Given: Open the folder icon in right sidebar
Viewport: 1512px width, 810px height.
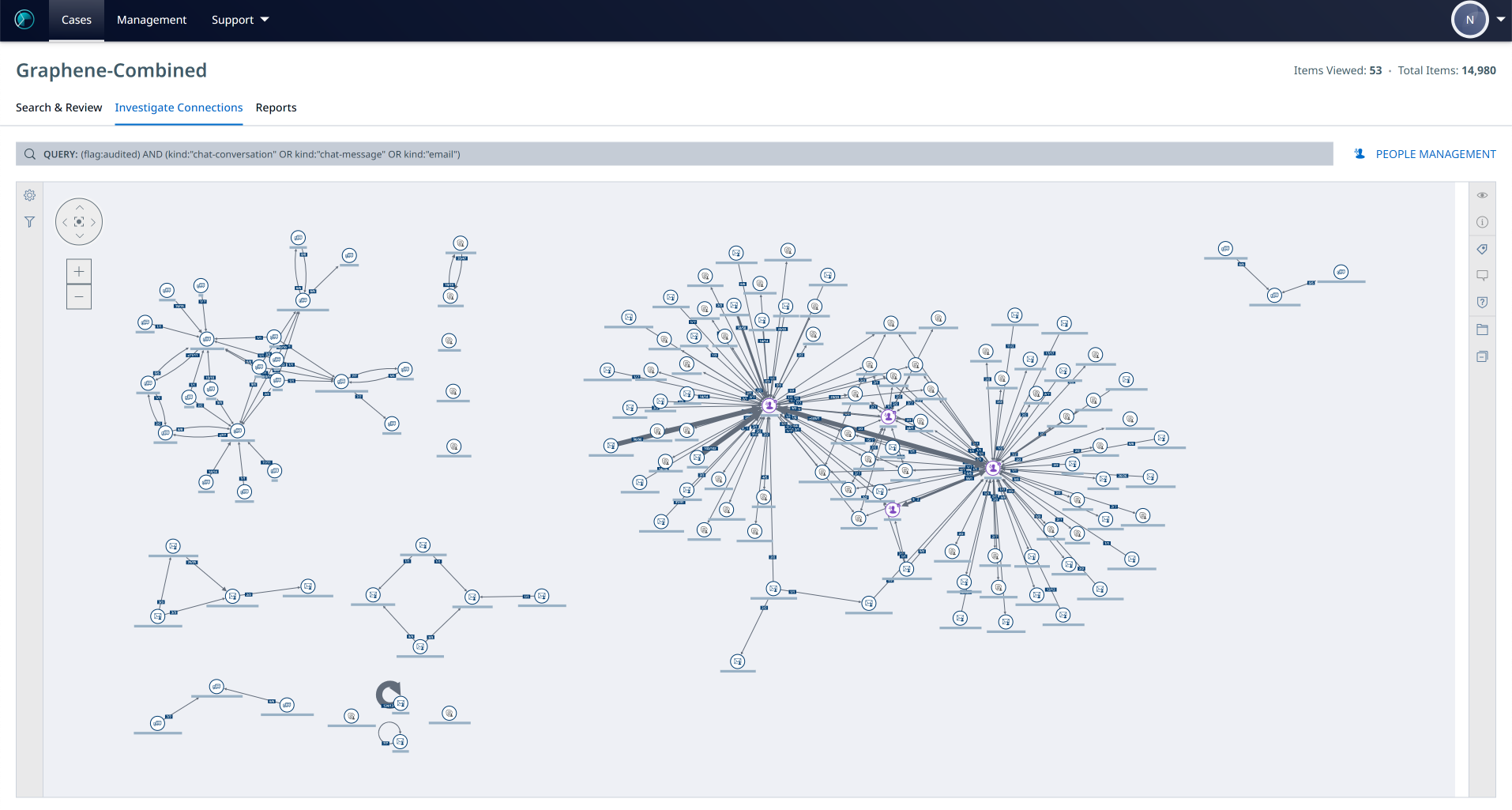Looking at the screenshot, I should coord(1482,330).
